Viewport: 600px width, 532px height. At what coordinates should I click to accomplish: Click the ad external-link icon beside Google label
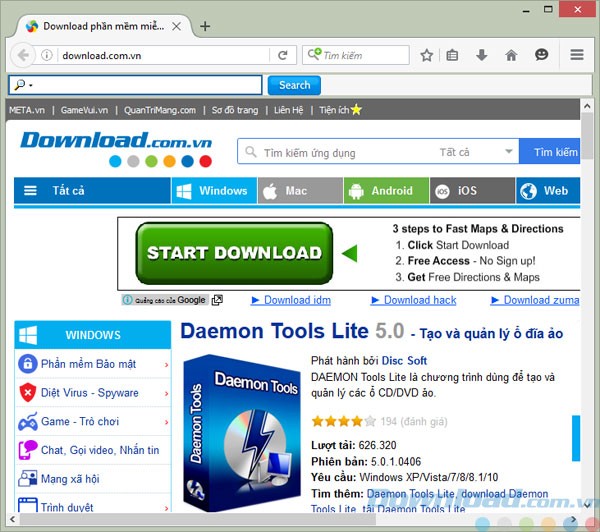click(x=217, y=300)
